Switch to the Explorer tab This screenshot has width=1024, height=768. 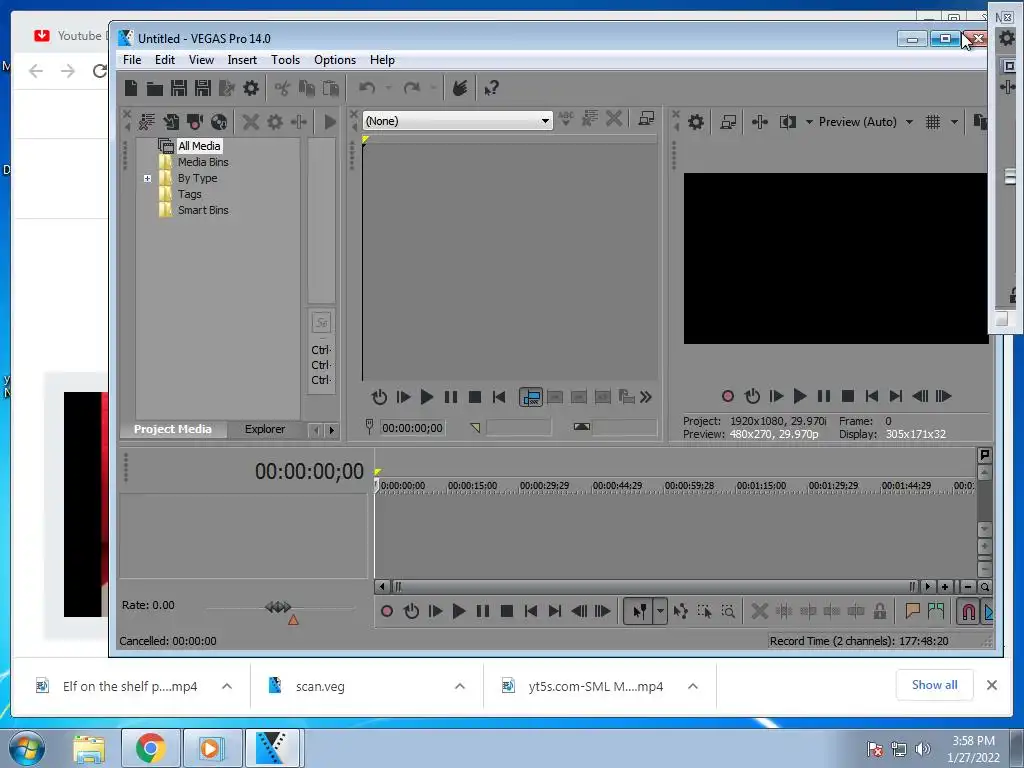pos(264,429)
